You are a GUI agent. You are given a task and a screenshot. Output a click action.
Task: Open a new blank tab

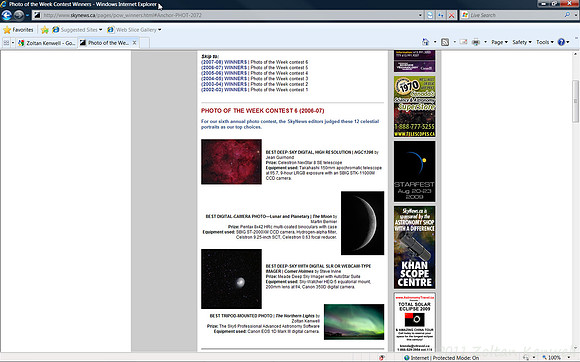click(145, 43)
